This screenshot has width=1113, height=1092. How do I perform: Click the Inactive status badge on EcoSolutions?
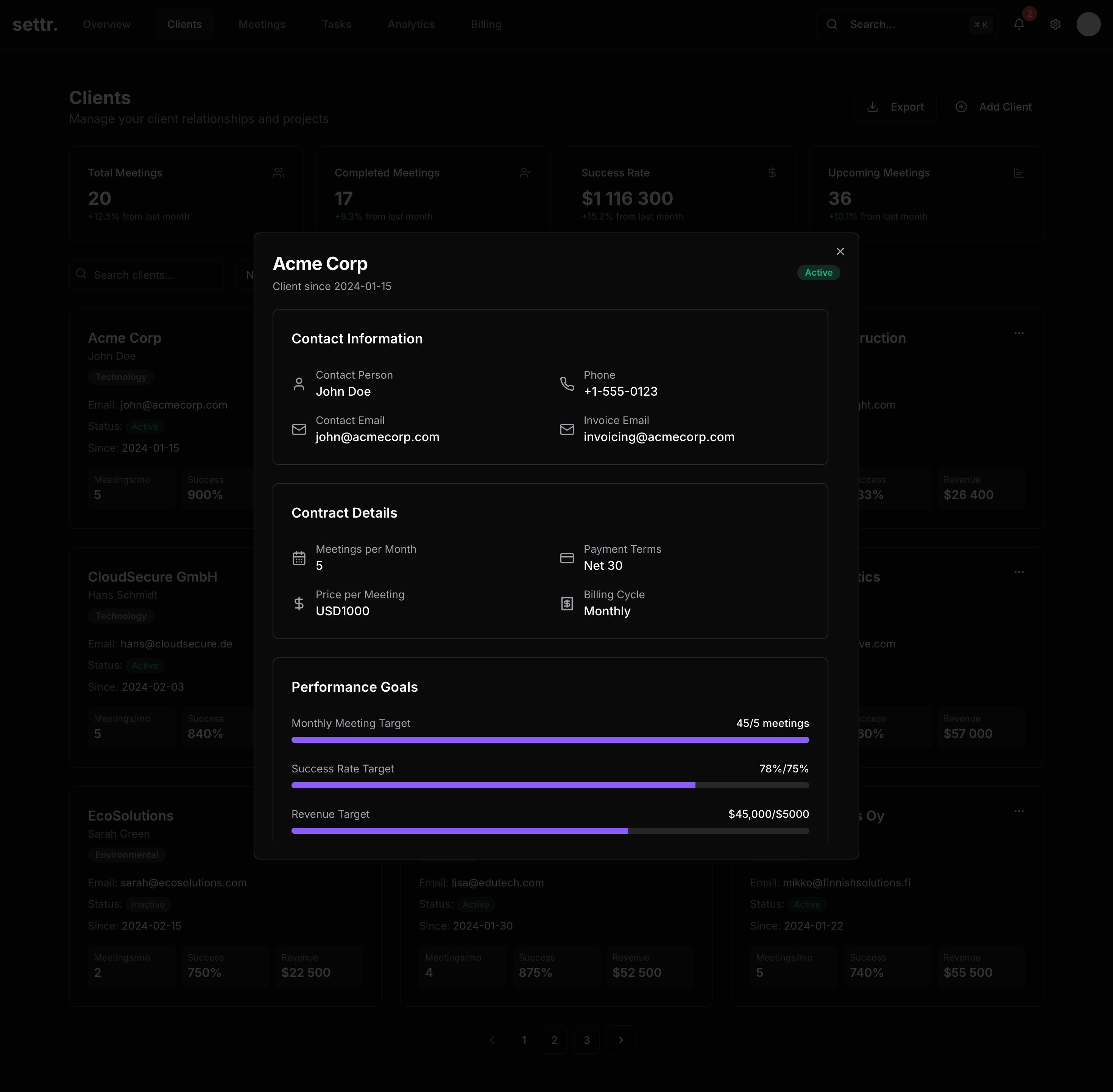point(148,905)
